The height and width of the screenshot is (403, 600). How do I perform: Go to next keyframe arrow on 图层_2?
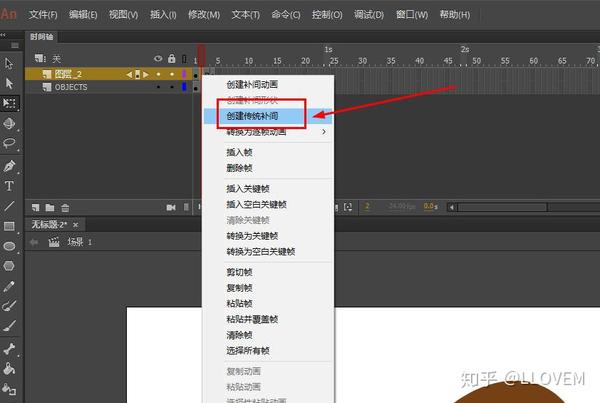(145, 74)
